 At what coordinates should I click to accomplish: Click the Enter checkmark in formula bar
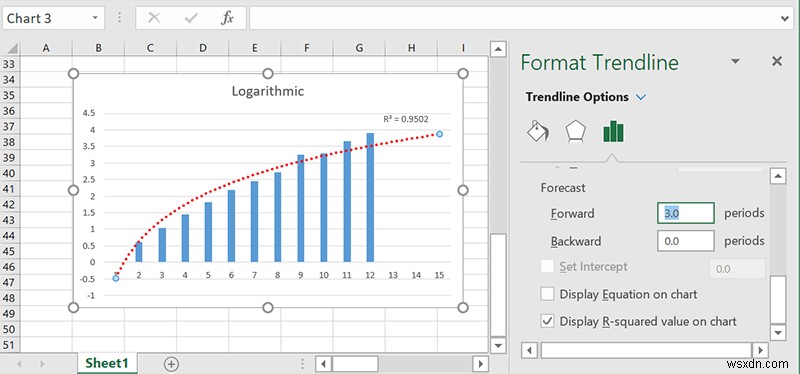pos(191,18)
